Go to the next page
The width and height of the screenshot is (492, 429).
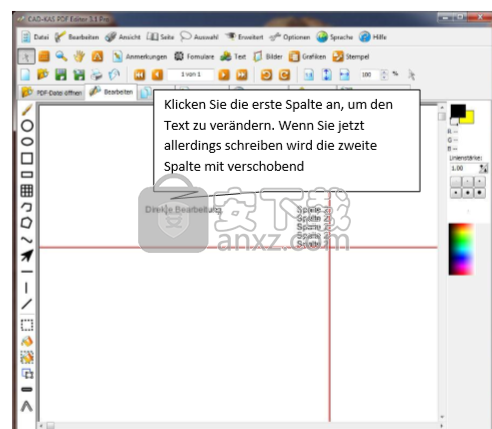[x=224, y=75]
